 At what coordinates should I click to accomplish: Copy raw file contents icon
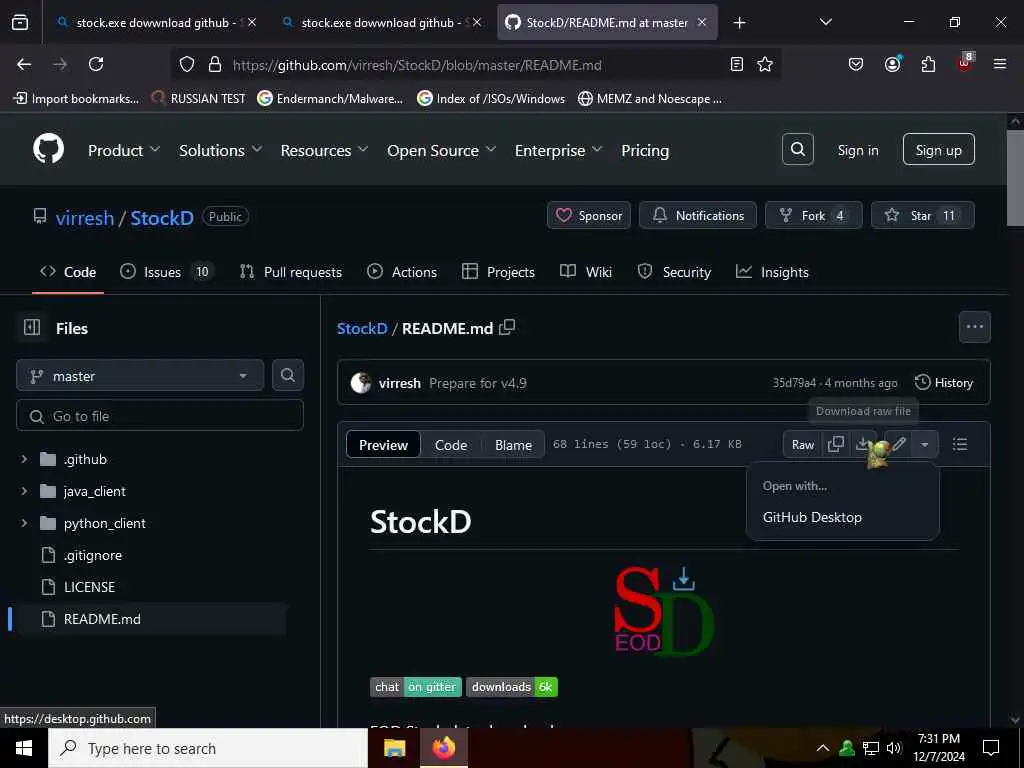point(835,444)
